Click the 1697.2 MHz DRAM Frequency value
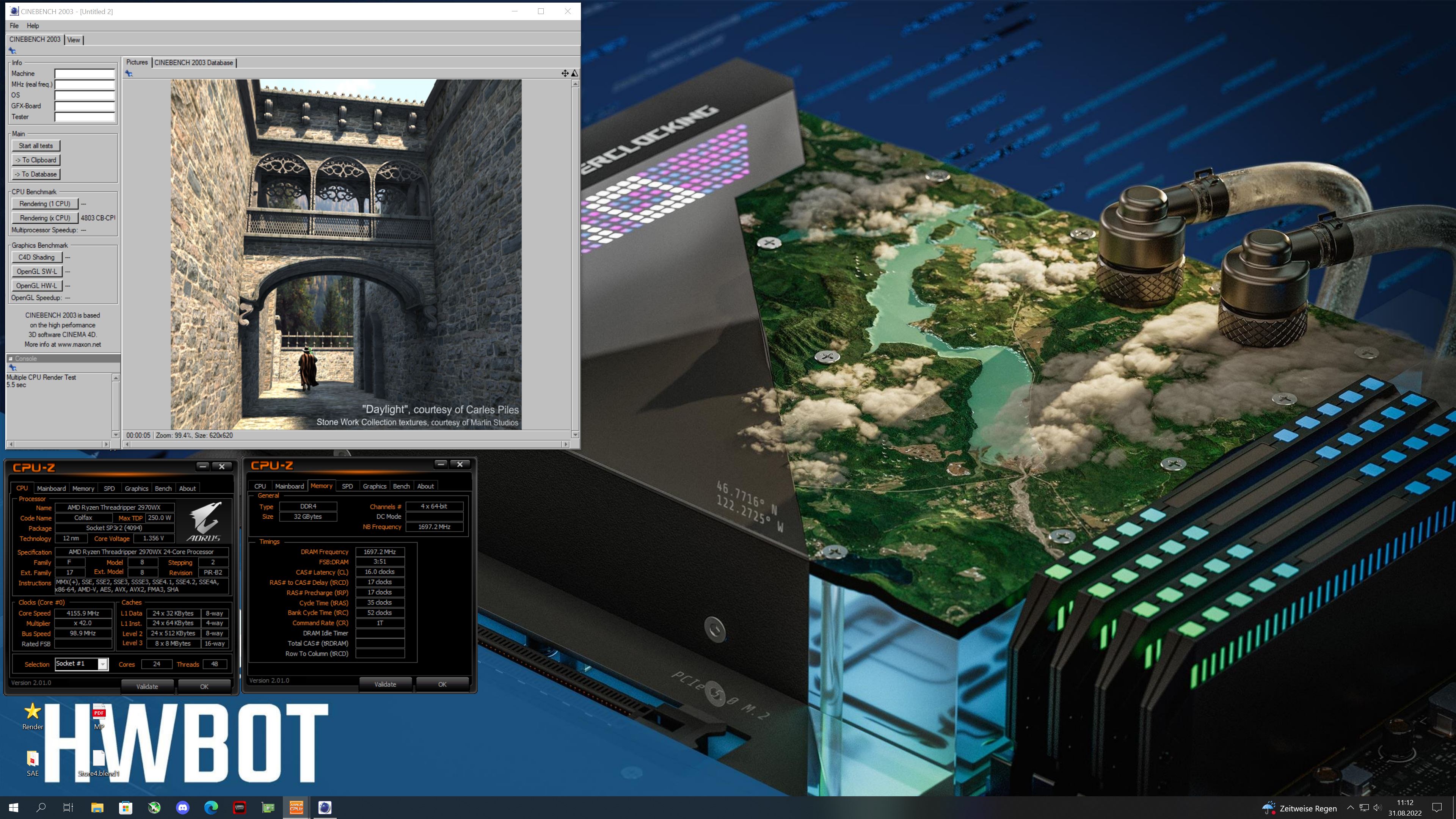The height and width of the screenshot is (819, 1456). [x=379, y=552]
